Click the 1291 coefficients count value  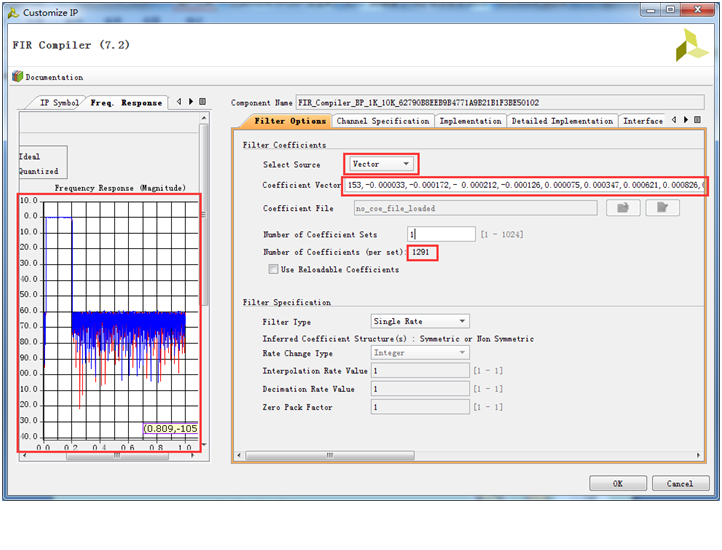[x=422, y=252]
